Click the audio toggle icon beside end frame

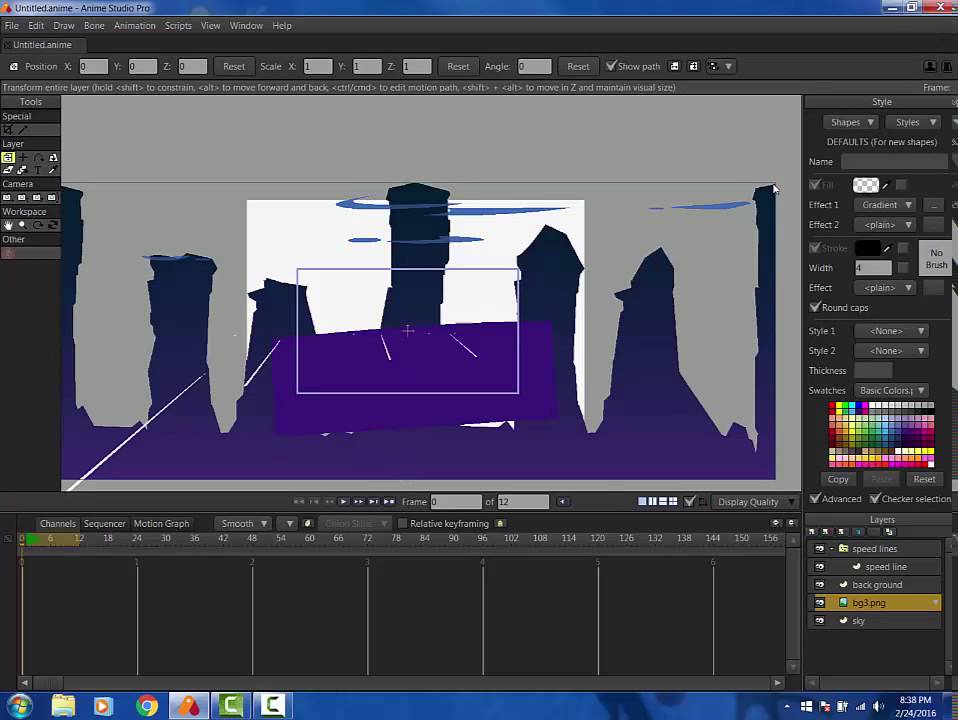[563, 502]
